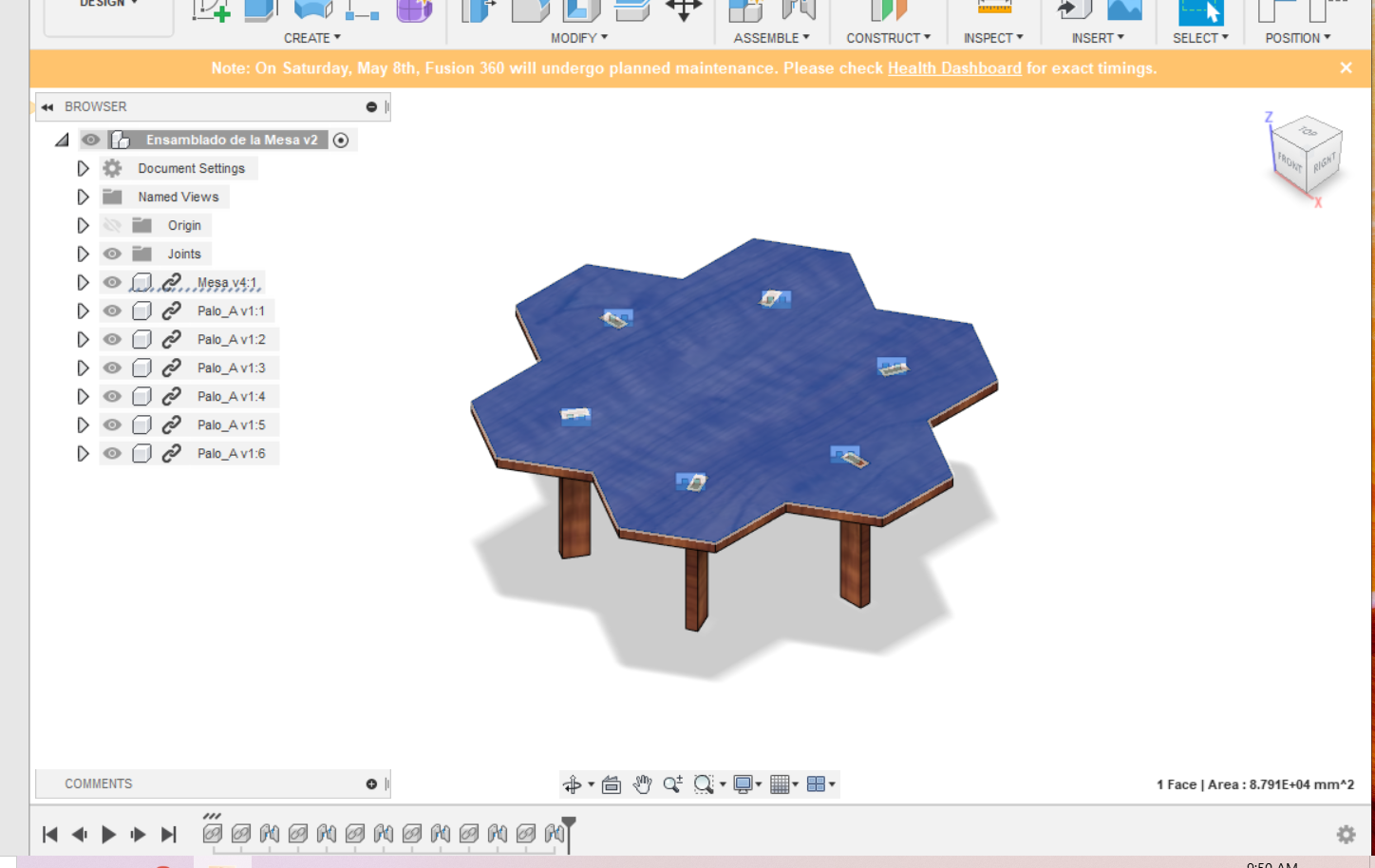The height and width of the screenshot is (868, 1375).
Task: Dismiss the maintenance notice banner
Action: coord(1346,67)
